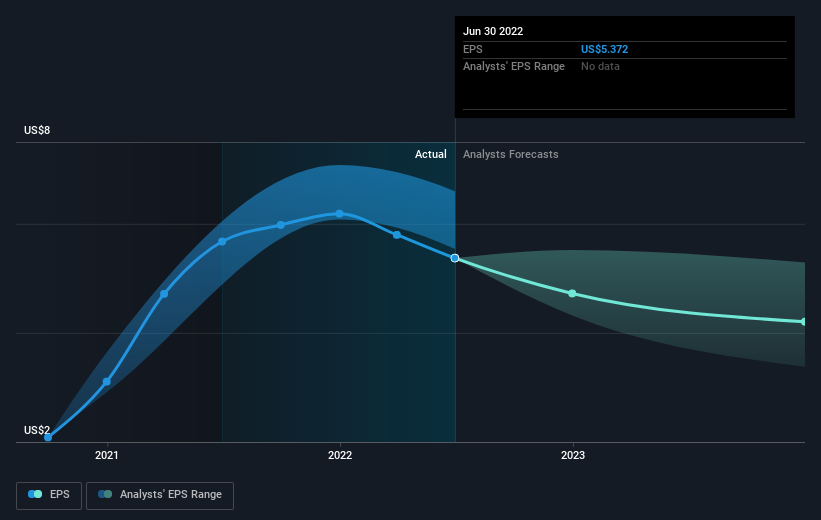Click the US$8 y-axis label

click(37, 130)
